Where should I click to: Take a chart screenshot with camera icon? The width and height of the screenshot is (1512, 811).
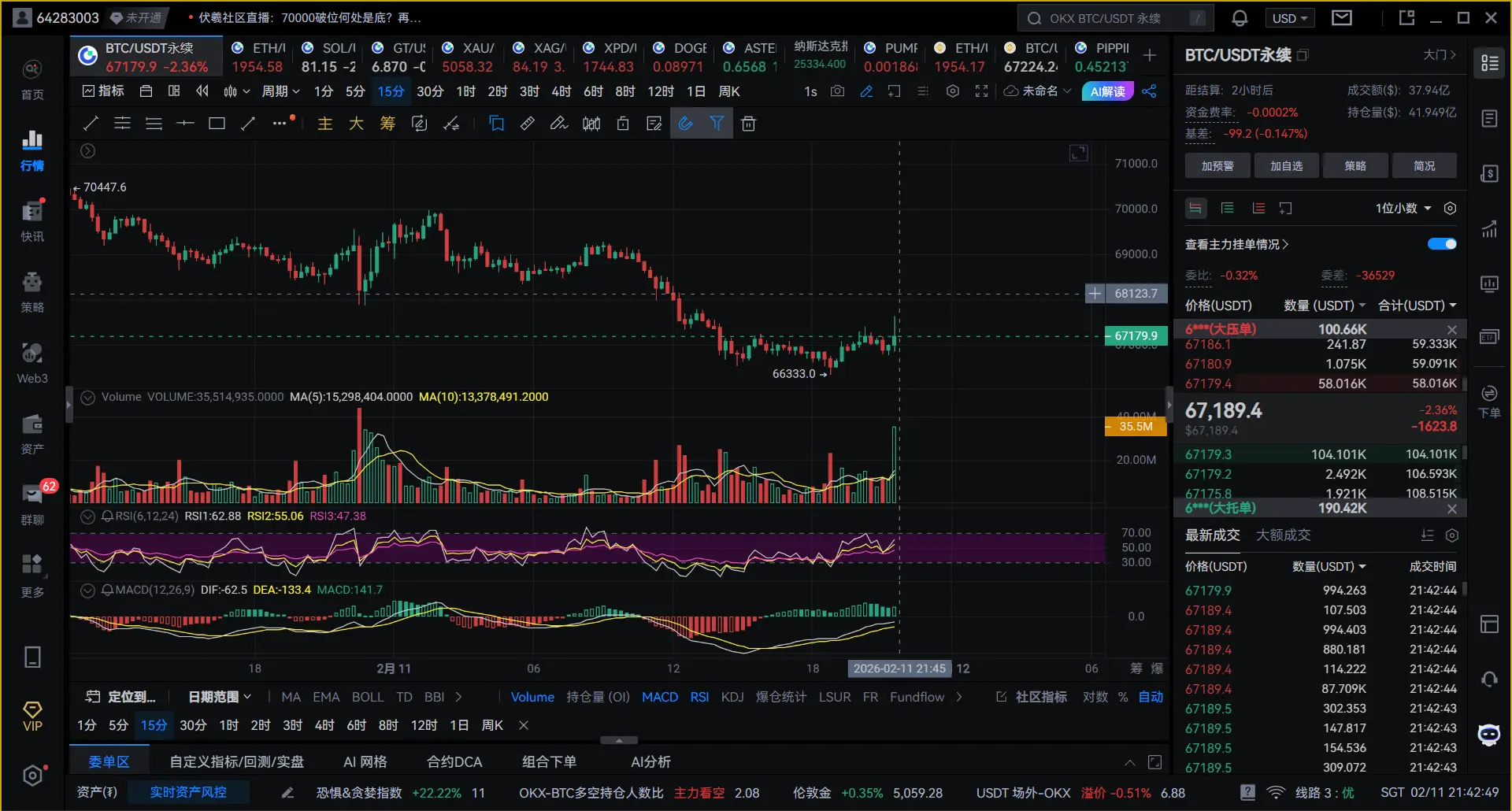(838, 91)
